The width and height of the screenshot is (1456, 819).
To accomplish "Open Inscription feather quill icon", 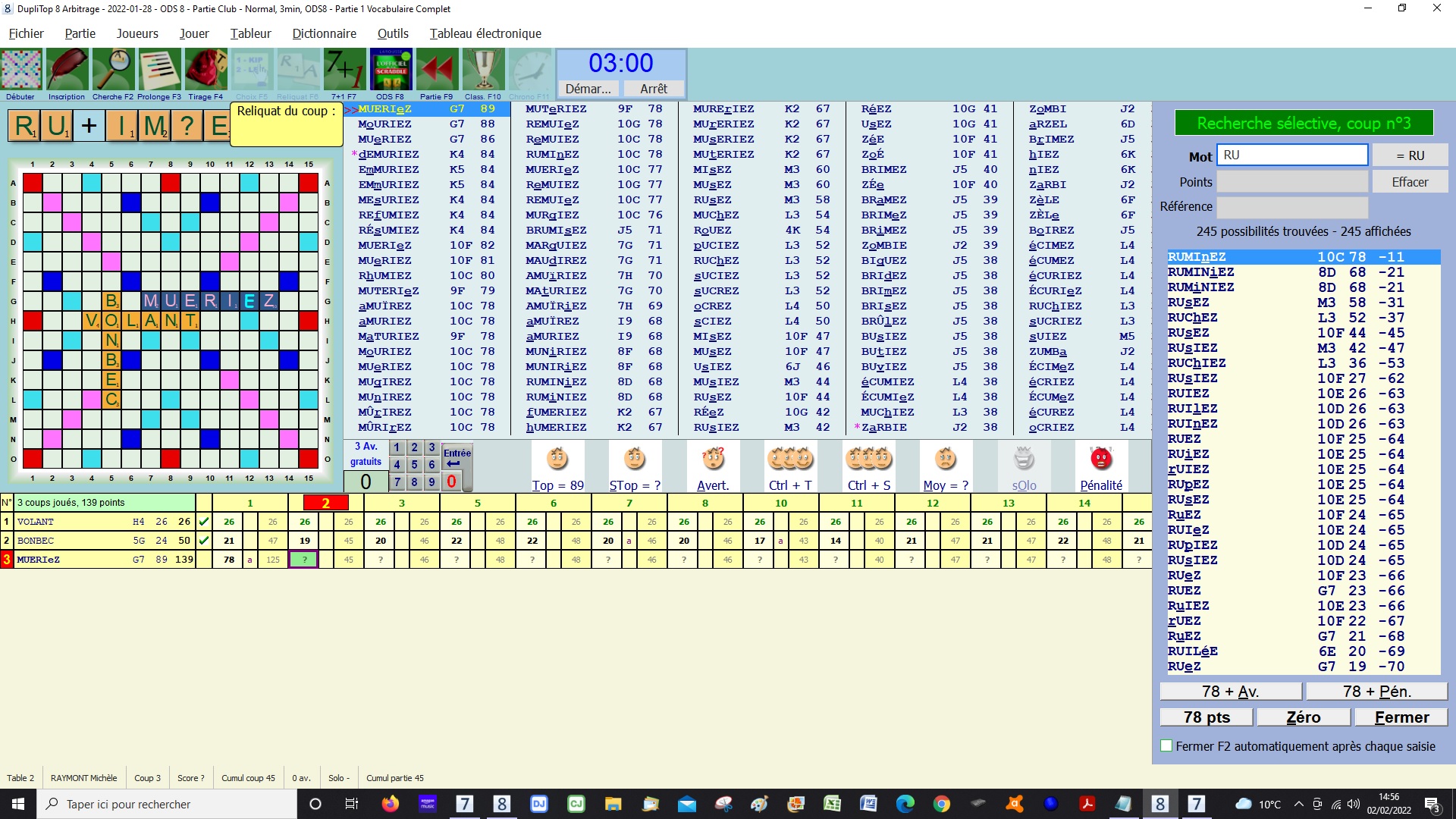I will coord(67,70).
